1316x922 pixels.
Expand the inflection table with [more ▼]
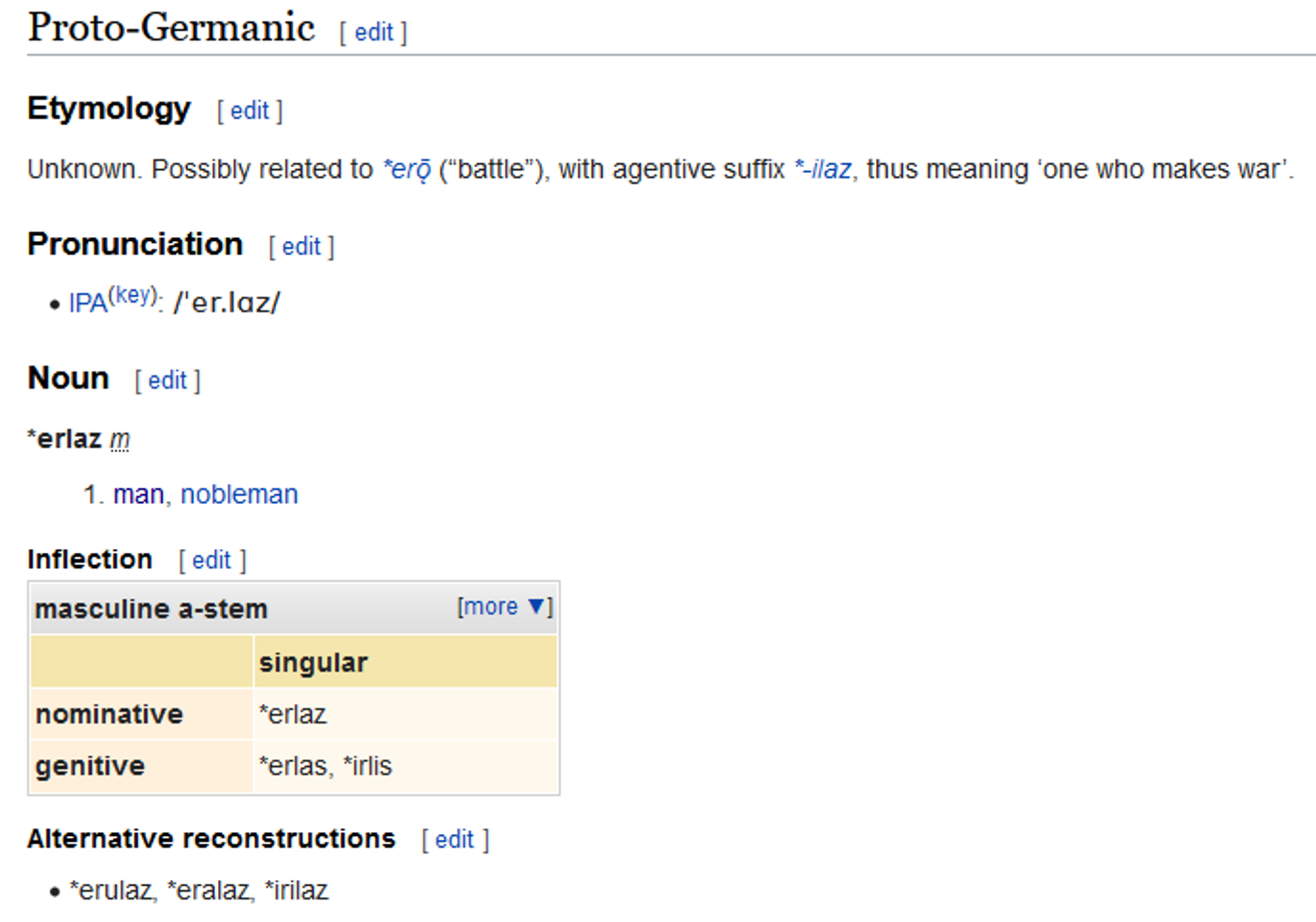tap(505, 606)
